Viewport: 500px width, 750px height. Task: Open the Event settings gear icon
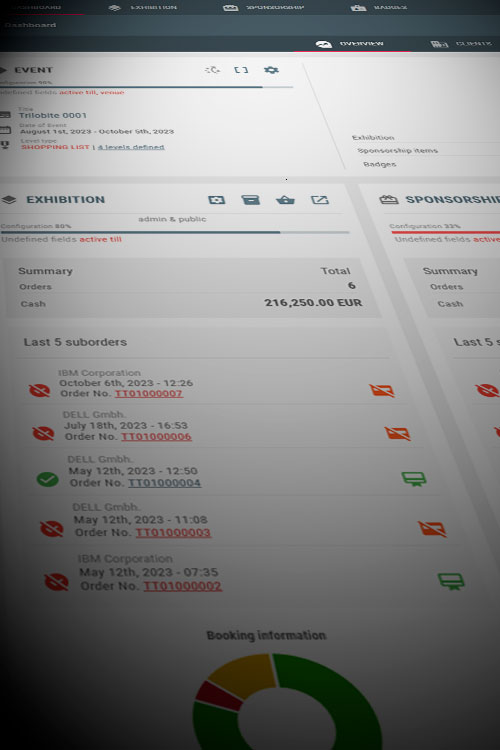(271, 70)
